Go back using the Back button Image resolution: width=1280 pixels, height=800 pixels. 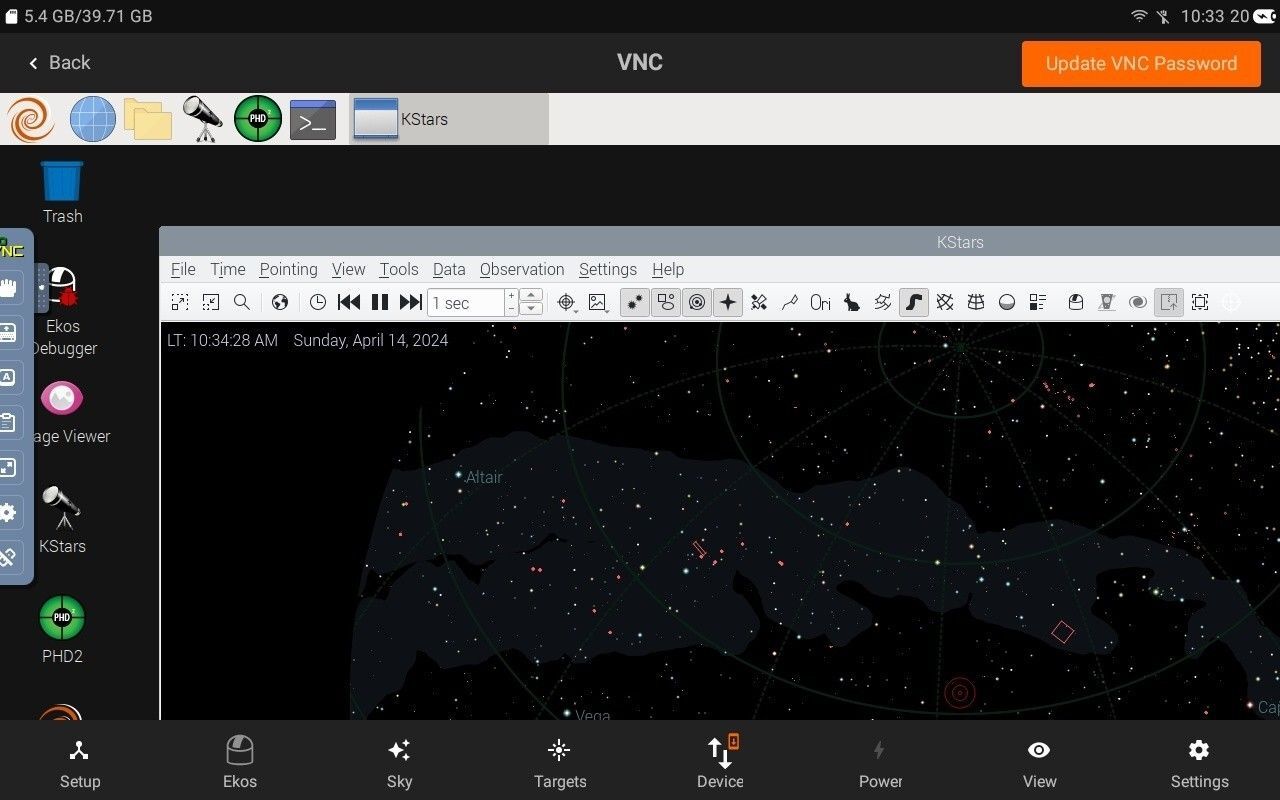(x=59, y=63)
